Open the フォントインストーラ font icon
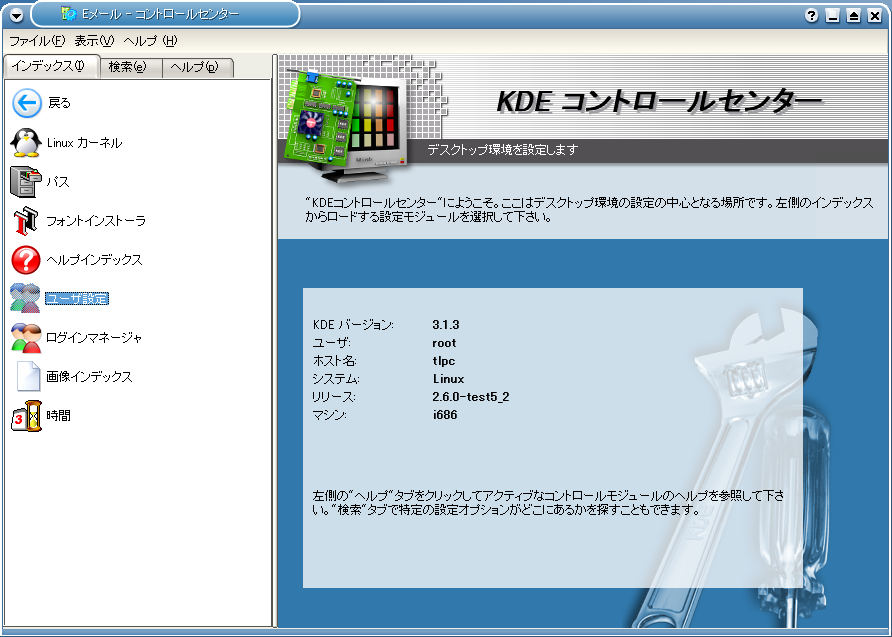892x637 pixels. 26,221
